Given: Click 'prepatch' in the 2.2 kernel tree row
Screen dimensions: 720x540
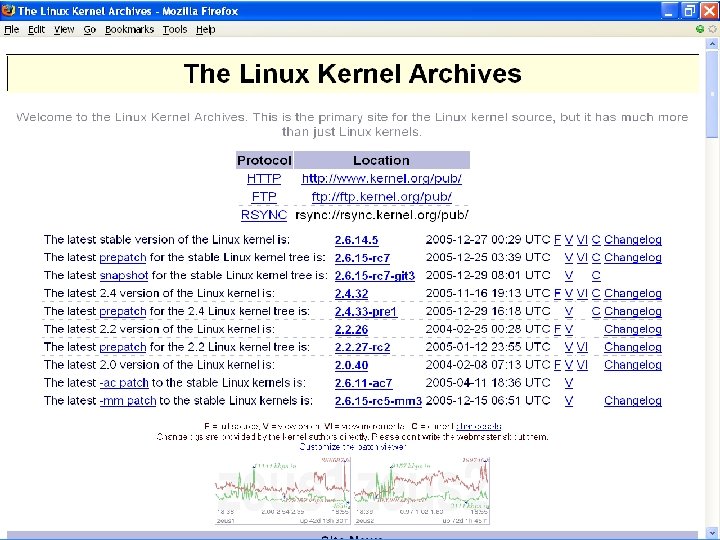Looking at the screenshot, I should (x=123, y=347).
